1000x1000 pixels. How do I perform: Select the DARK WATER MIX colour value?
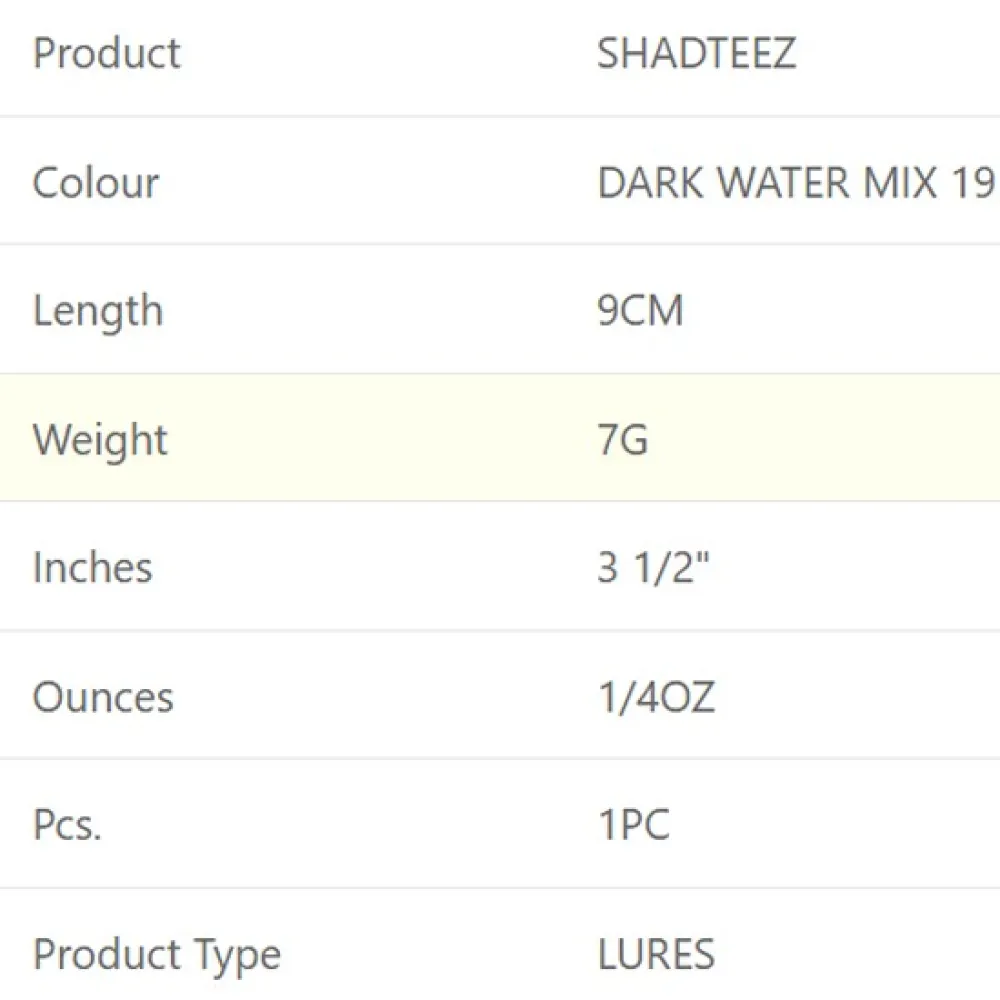tap(795, 183)
